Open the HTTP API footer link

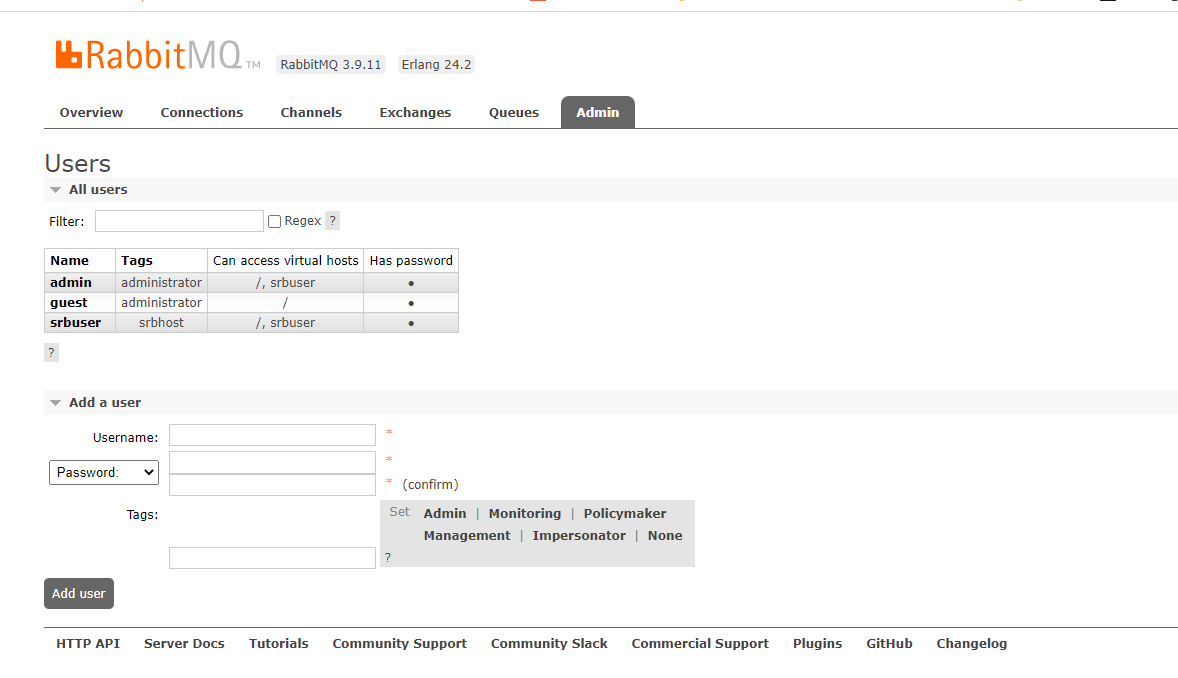(x=88, y=643)
